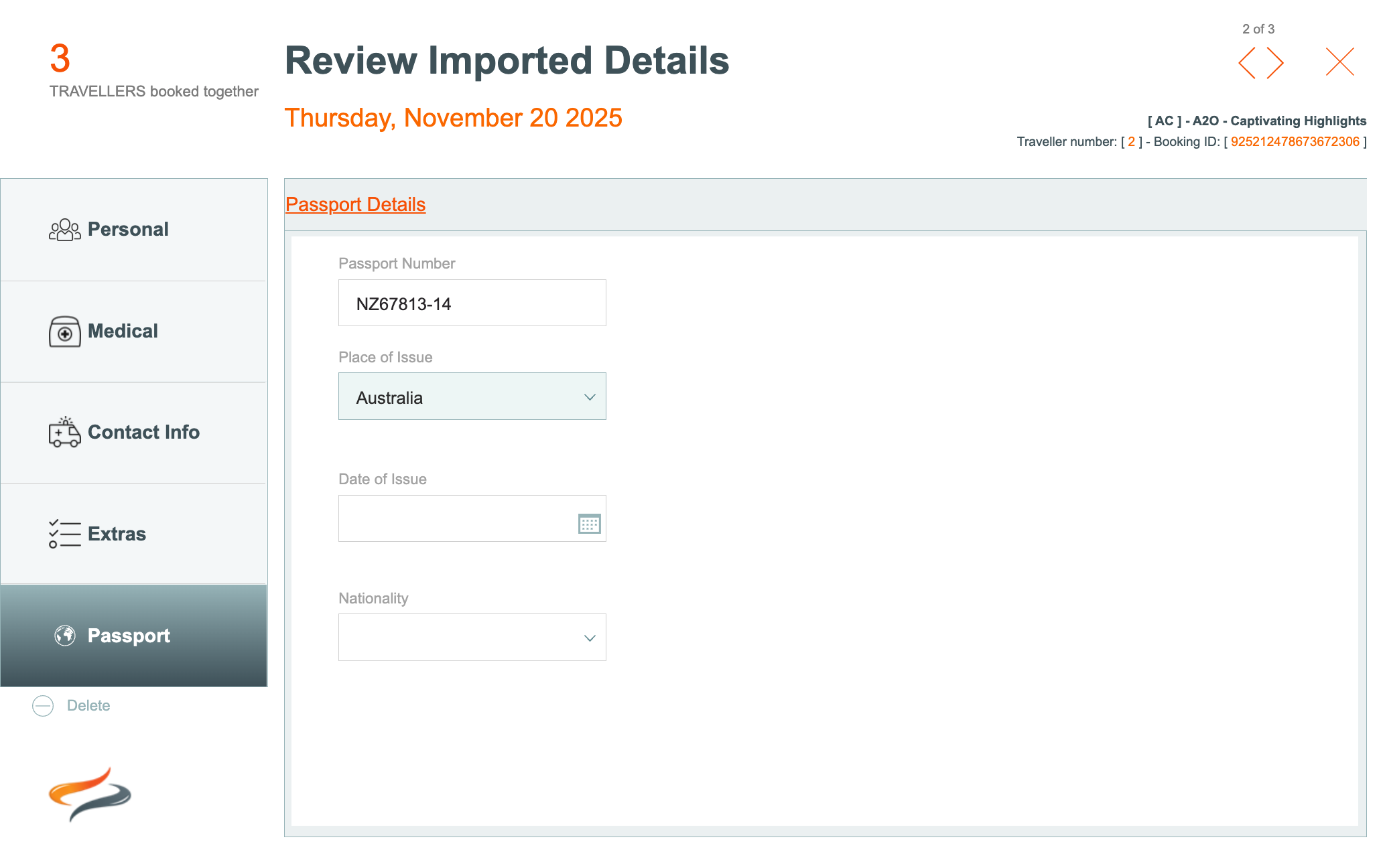Open the Nationality dropdown
Viewport: 1383px width, 868px height.
472,638
